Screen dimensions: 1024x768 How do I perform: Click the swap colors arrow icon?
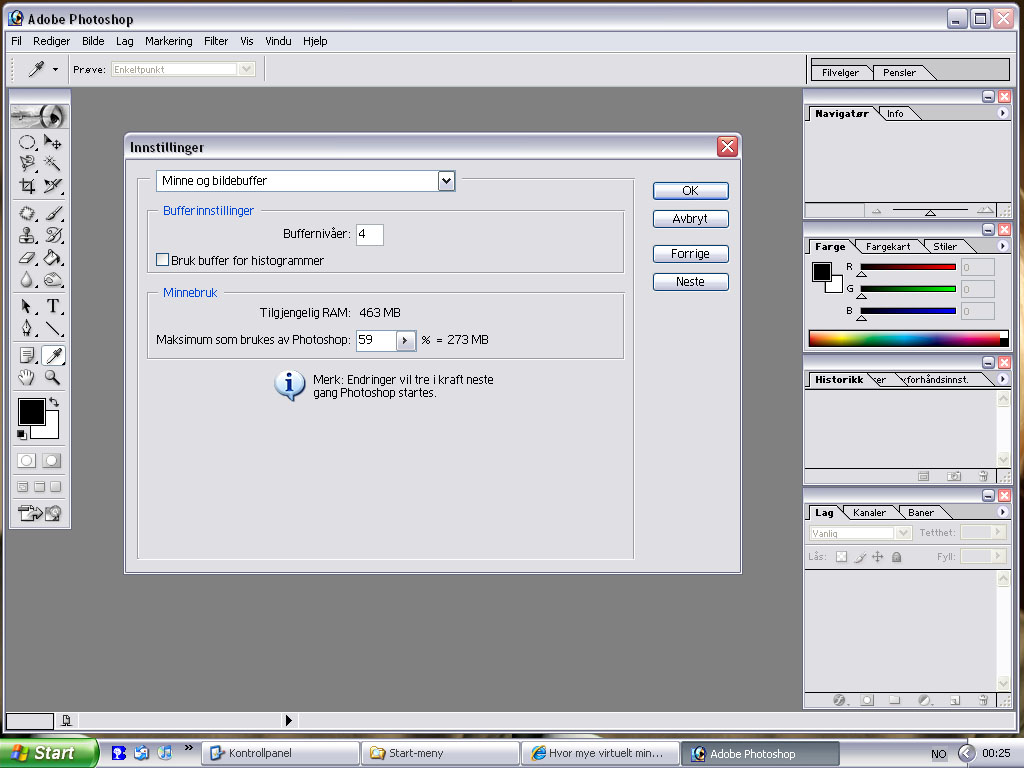[54, 402]
